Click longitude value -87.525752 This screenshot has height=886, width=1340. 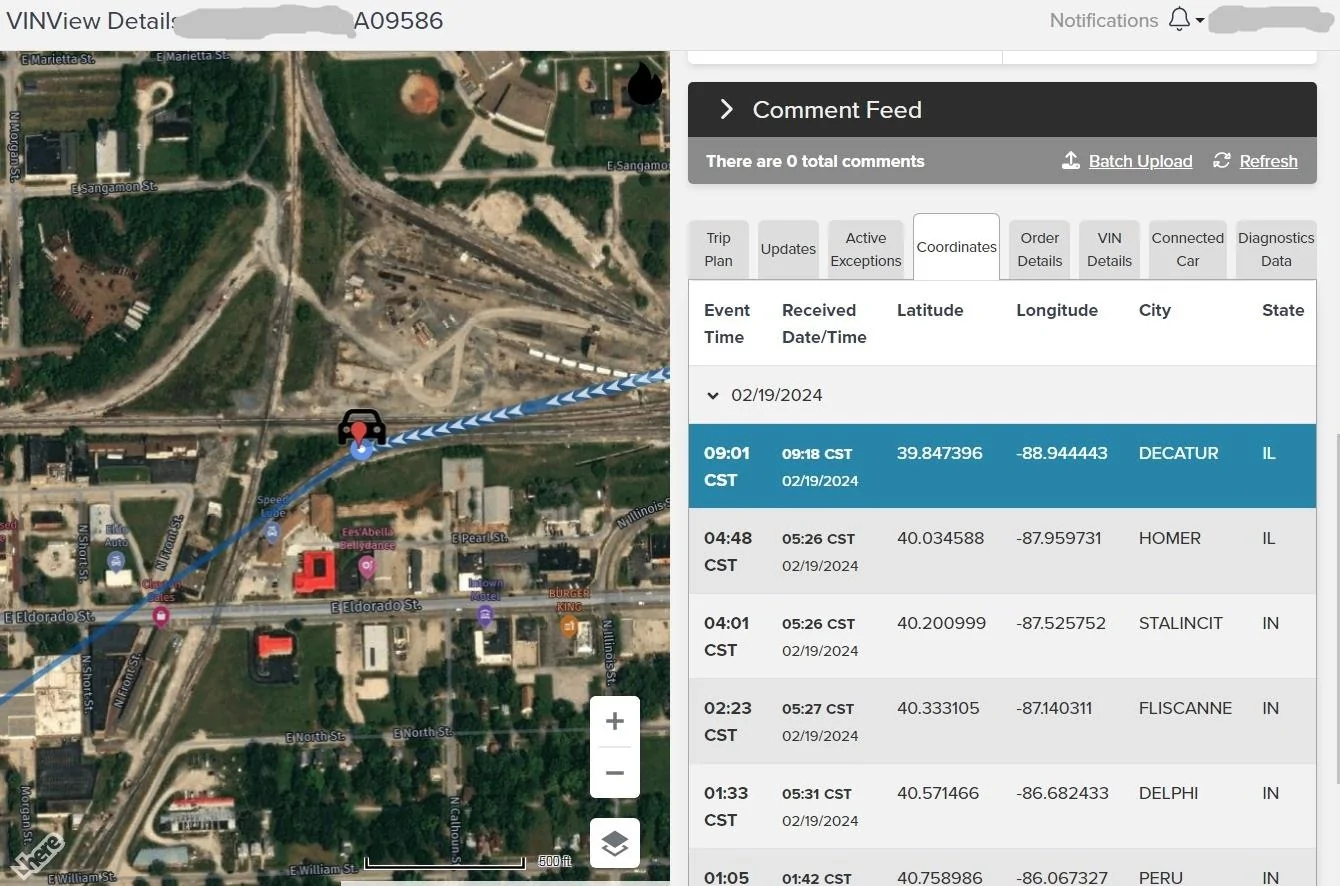pyautogui.click(x=1061, y=623)
